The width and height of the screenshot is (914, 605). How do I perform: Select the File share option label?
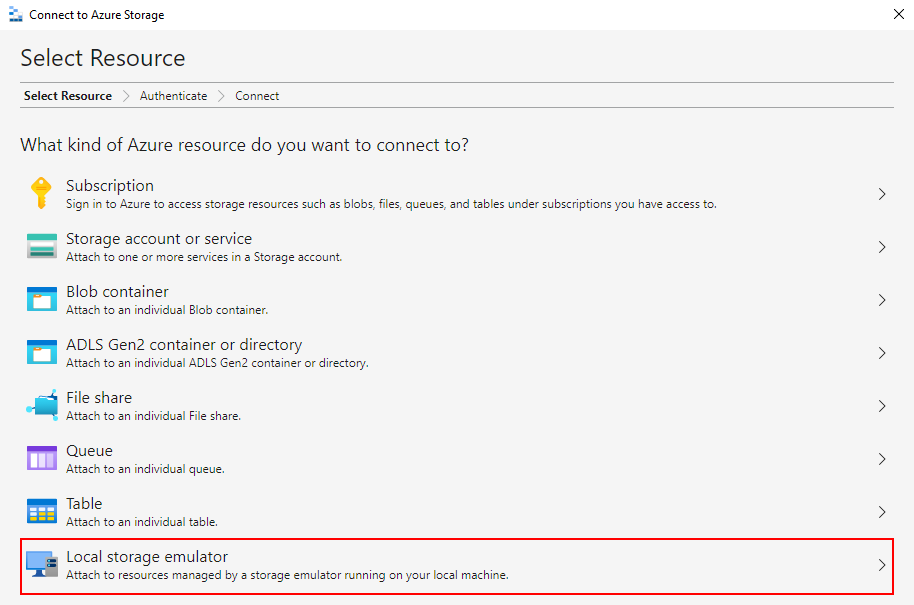tap(99, 398)
